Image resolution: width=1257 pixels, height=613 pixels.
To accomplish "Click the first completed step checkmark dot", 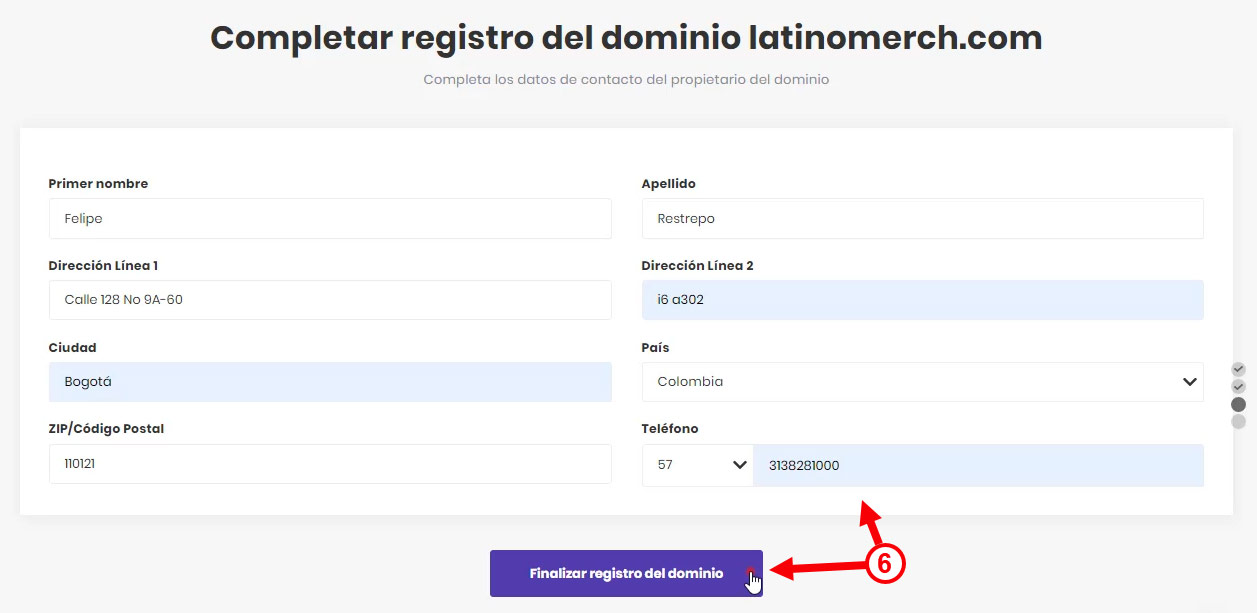I will point(1238,369).
